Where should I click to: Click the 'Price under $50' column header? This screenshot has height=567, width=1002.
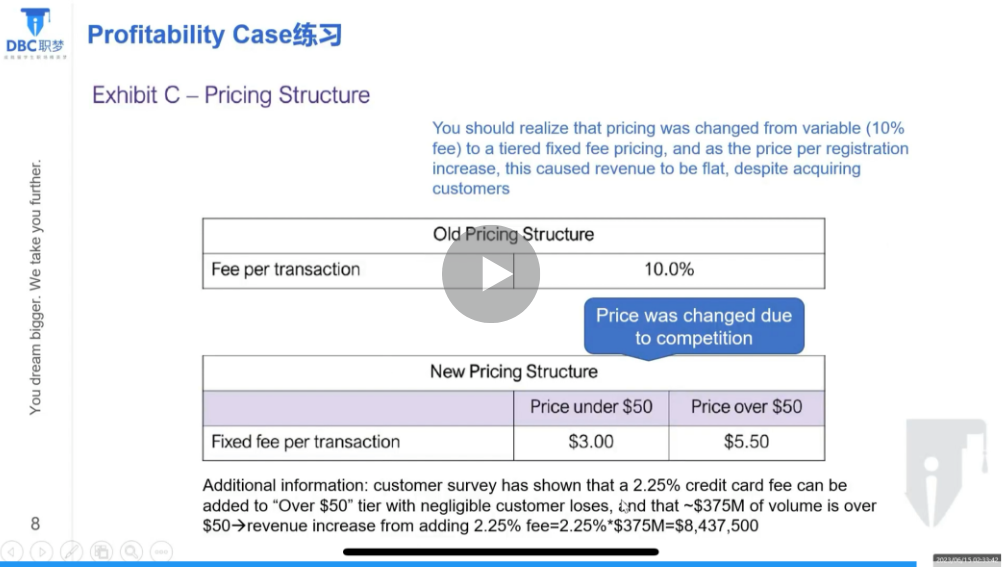click(591, 408)
